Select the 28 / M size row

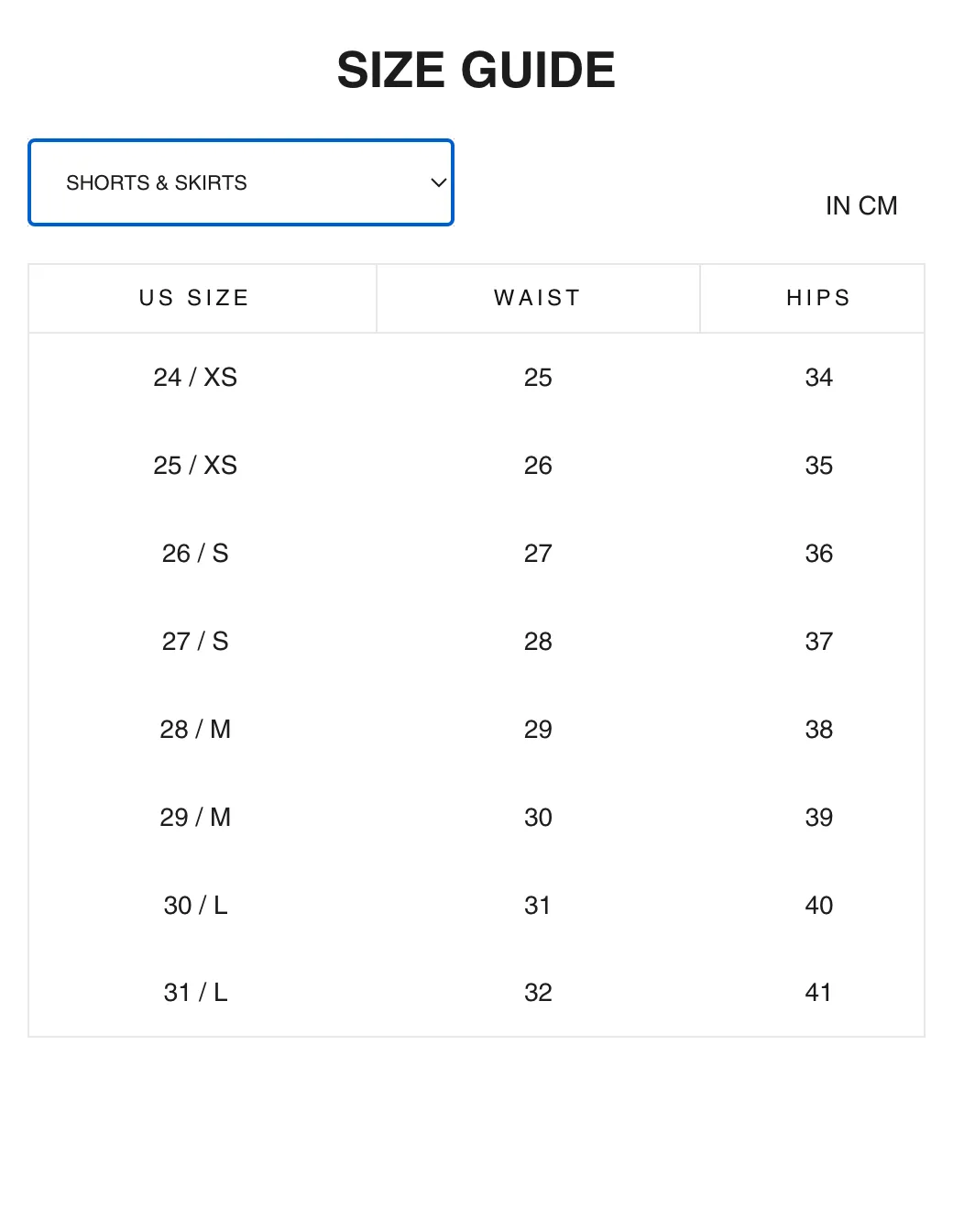(477, 729)
